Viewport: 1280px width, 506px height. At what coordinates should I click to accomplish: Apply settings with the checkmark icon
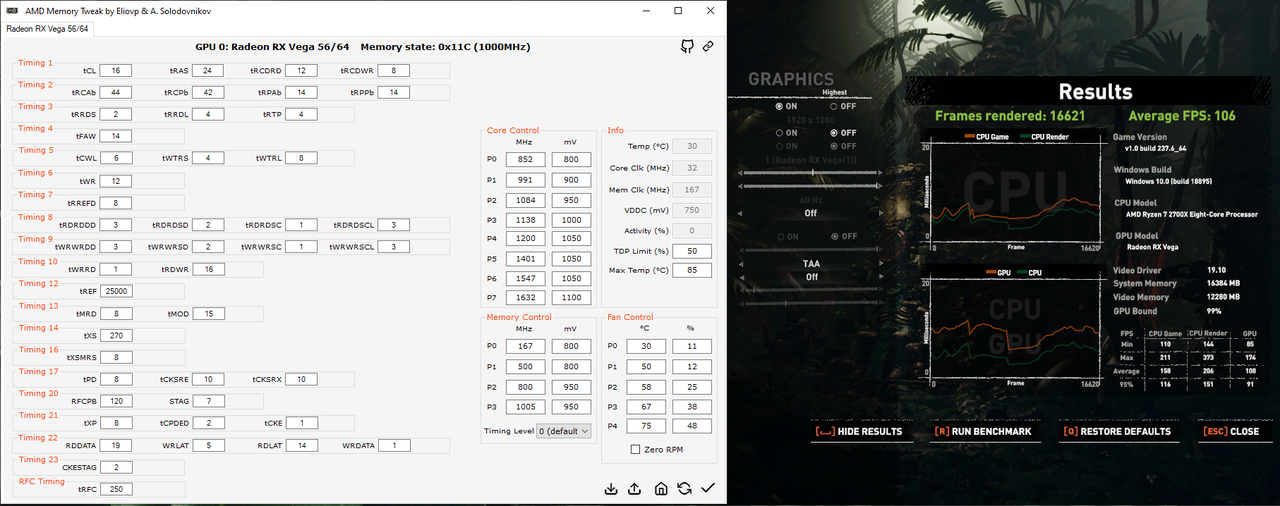click(x=708, y=488)
